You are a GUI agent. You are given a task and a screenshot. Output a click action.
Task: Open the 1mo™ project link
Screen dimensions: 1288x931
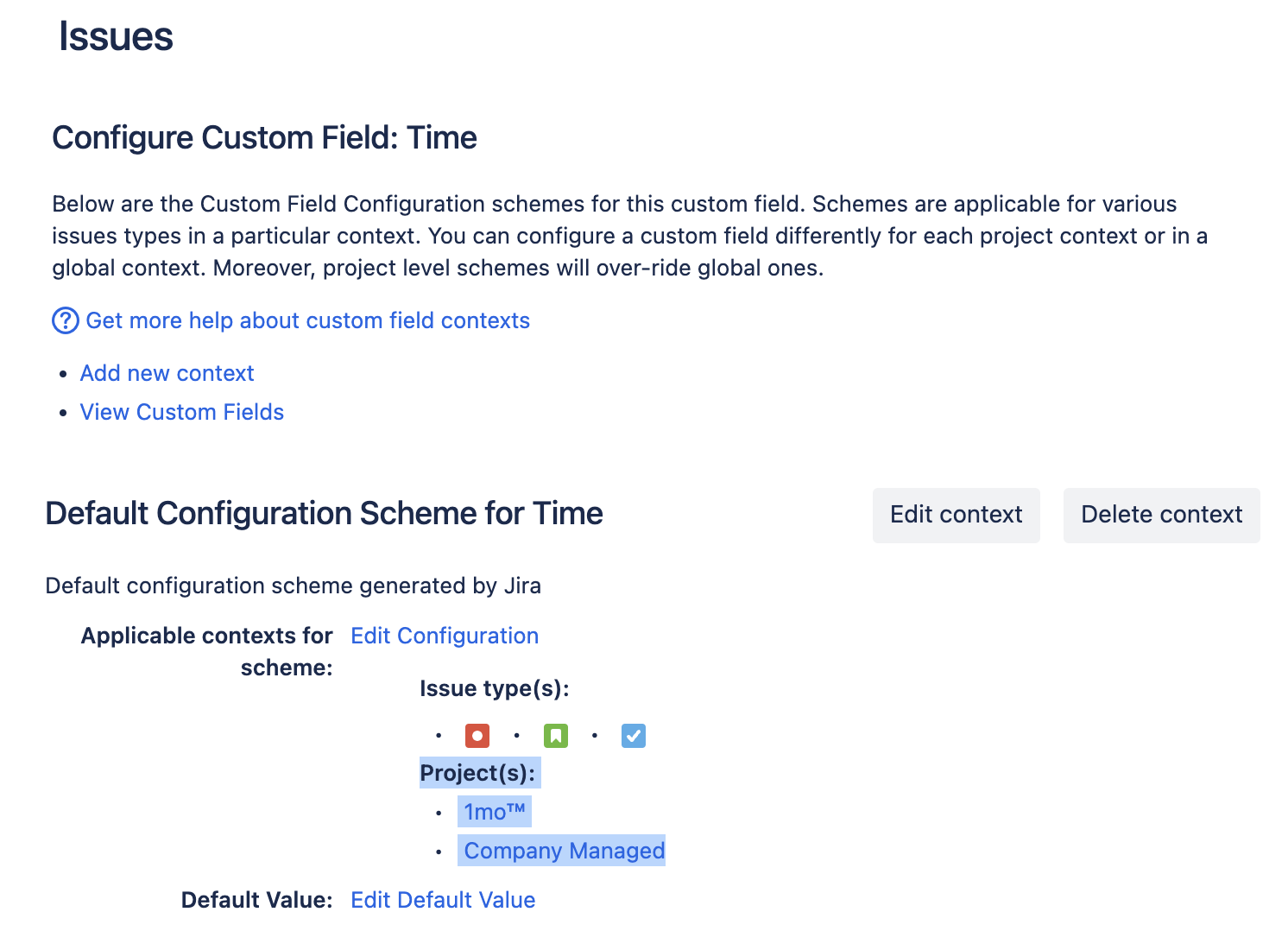(x=495, y=812)
